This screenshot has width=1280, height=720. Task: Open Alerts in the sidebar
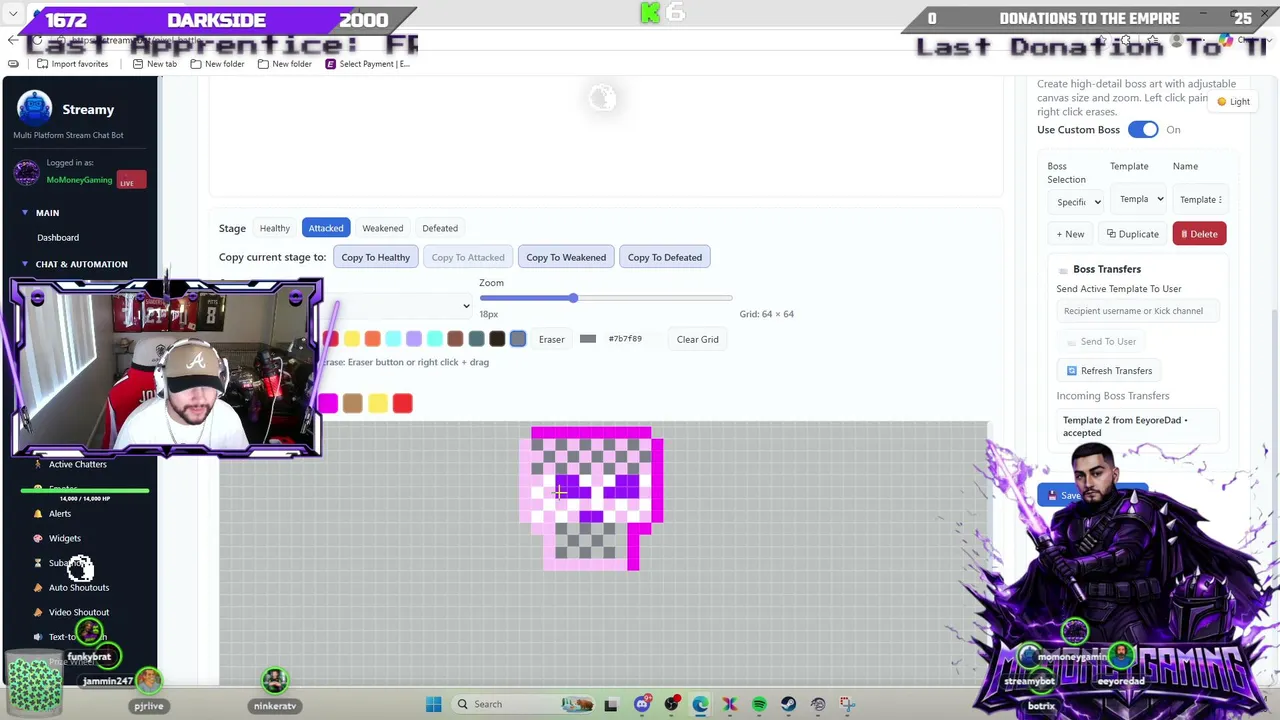point(60,514)
